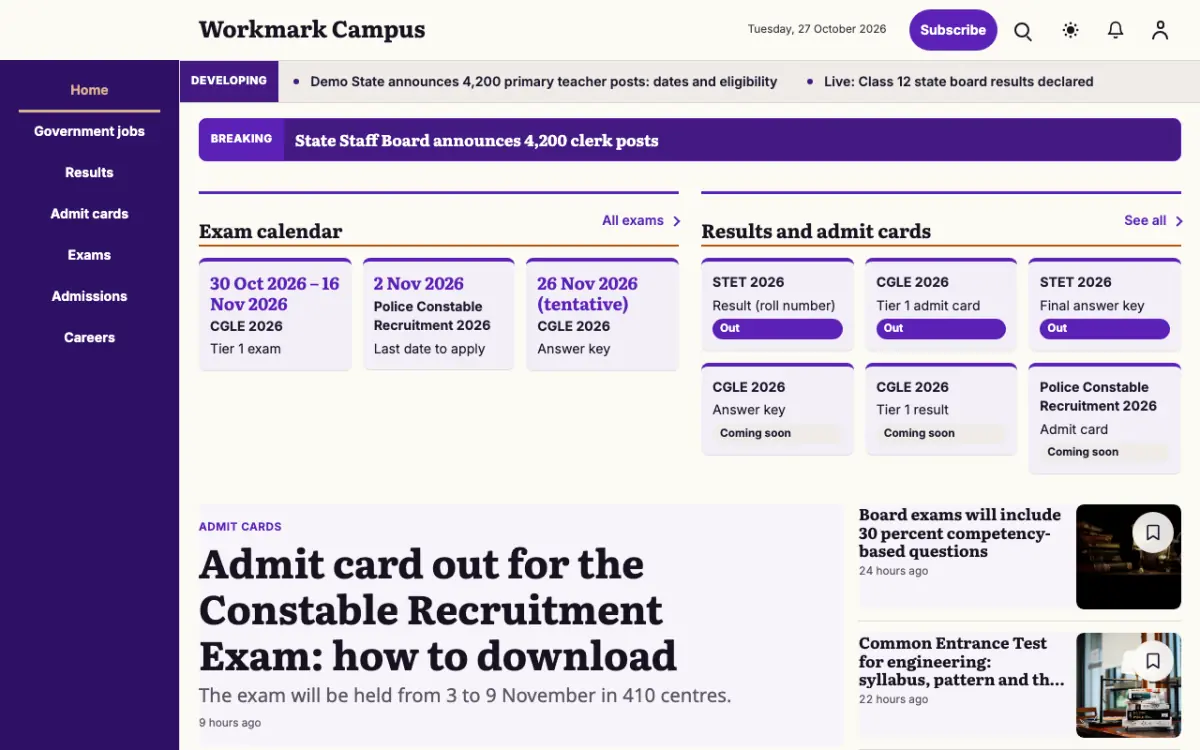The height and width of the screenshot is (750, 1200).
Task: Click the 22 hours ago timestamp
Action: click(x=893, y=699)
